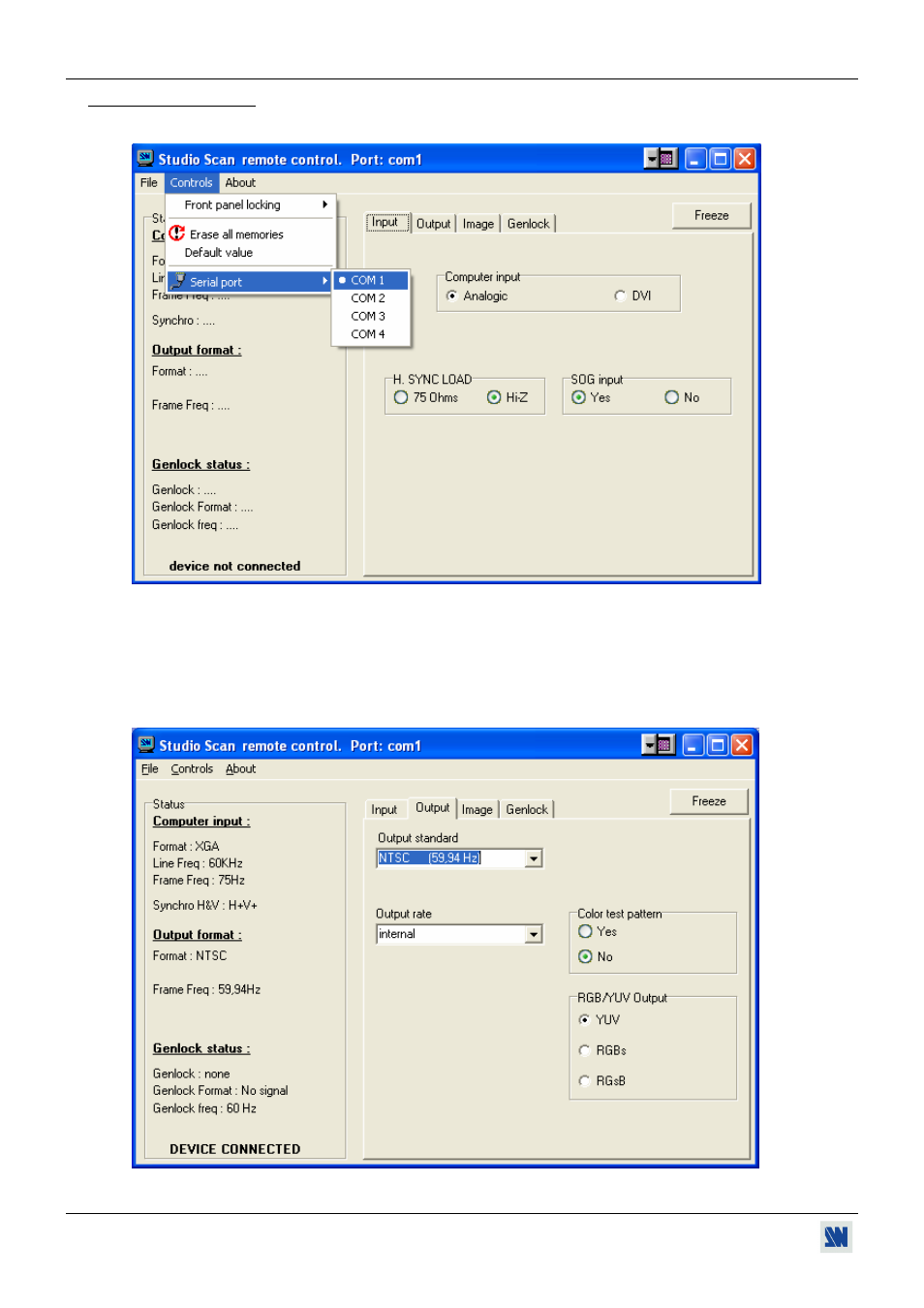Screen dimensions: 924x1308
Task: Click the Studio Scan app icon in upper window title bar
Action: pos(145,158)
